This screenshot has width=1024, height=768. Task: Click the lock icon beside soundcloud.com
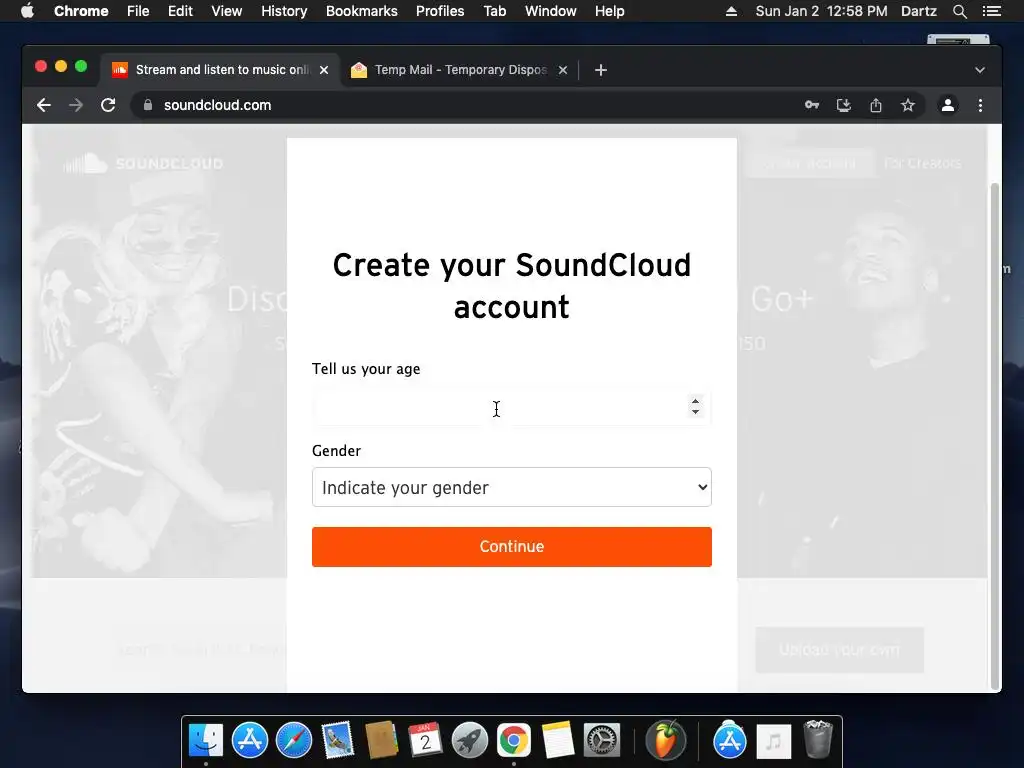148,105
